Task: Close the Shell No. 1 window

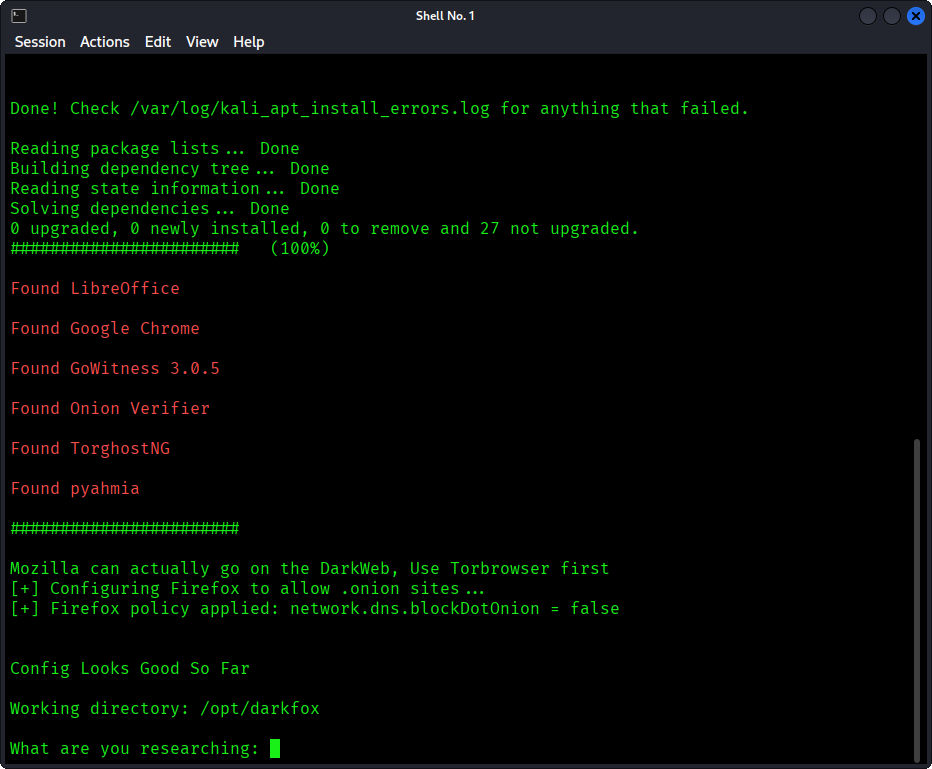Action: point(916,16)
